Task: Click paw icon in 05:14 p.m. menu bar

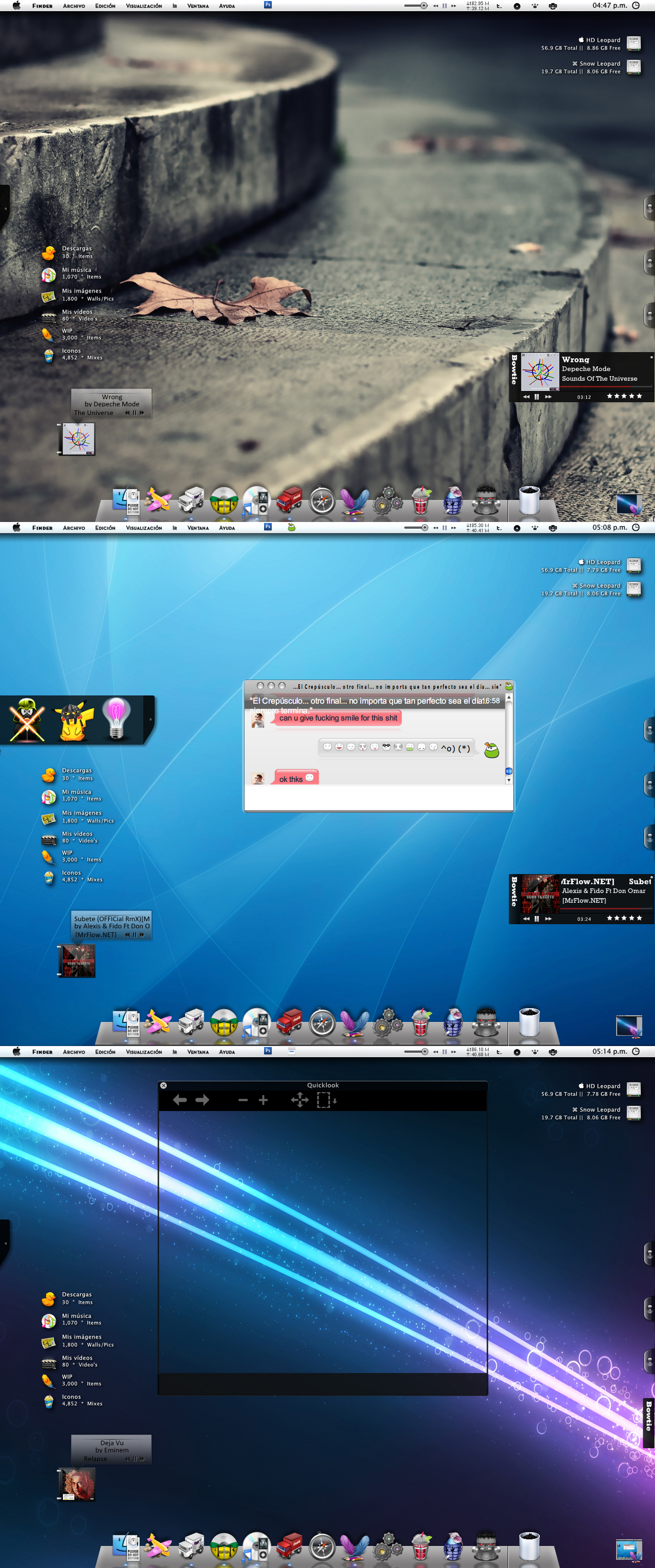Action: [534, 1051]
